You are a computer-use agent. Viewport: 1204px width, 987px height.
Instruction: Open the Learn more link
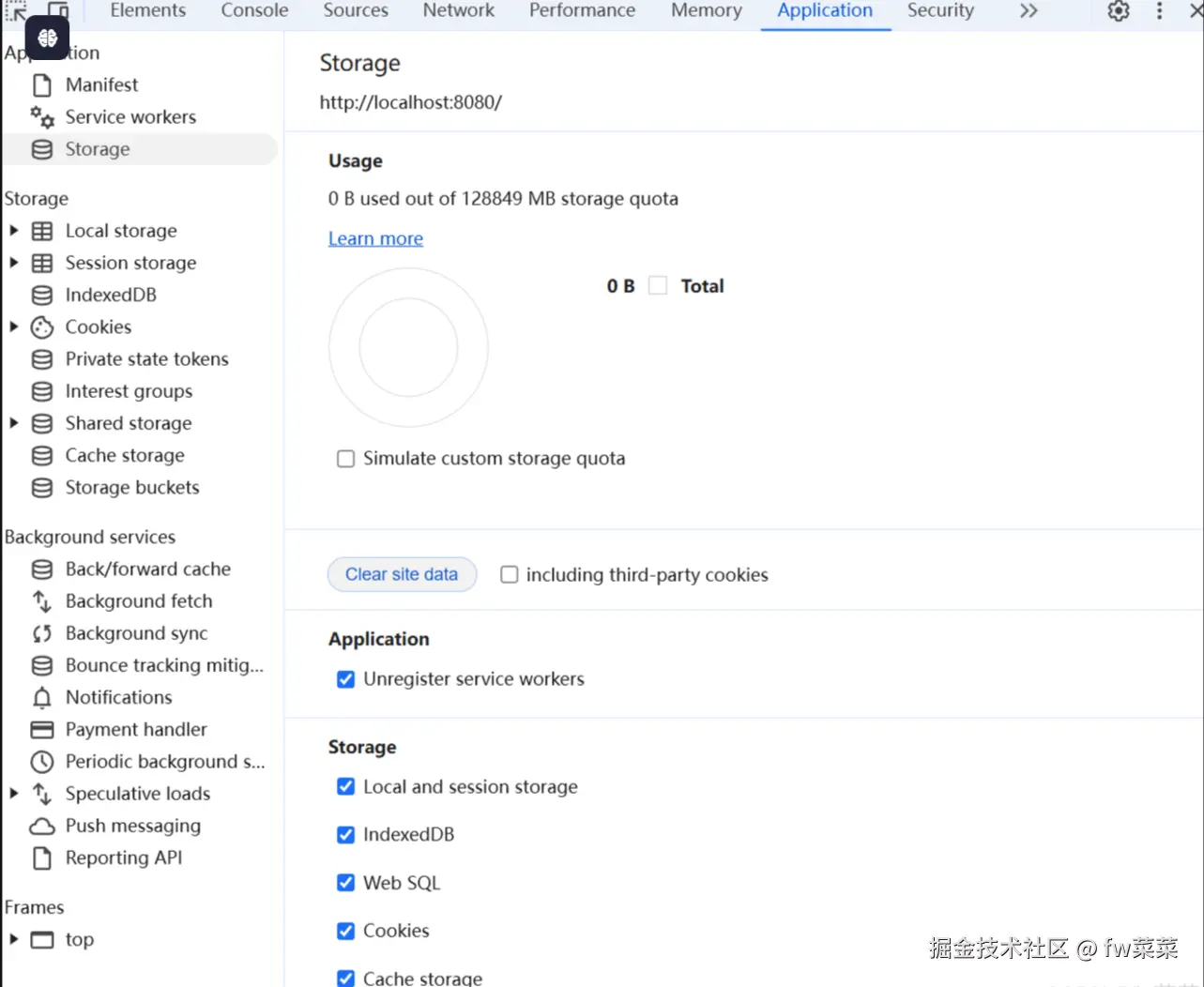coord(375,239)
